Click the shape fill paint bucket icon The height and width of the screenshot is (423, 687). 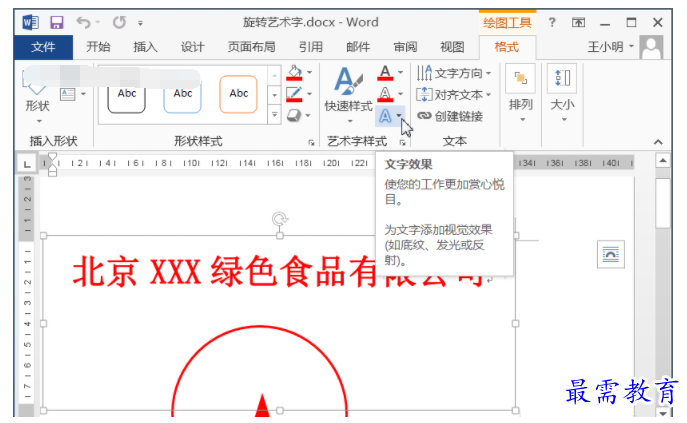coord(294,72)
